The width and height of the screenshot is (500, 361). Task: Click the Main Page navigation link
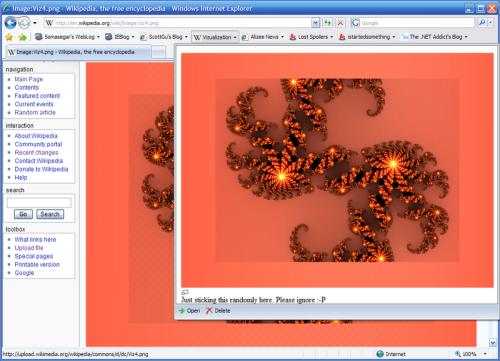pos(29,79)
